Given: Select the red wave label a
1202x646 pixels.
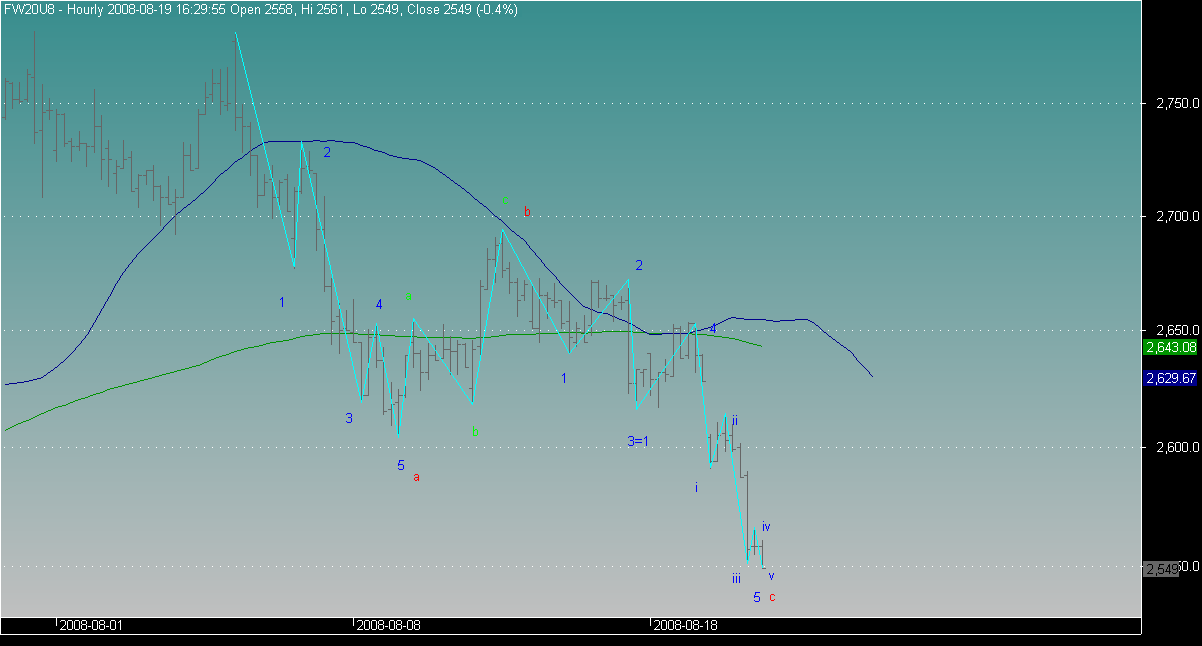Looking at the screenshot, I should tap(417, 477).
